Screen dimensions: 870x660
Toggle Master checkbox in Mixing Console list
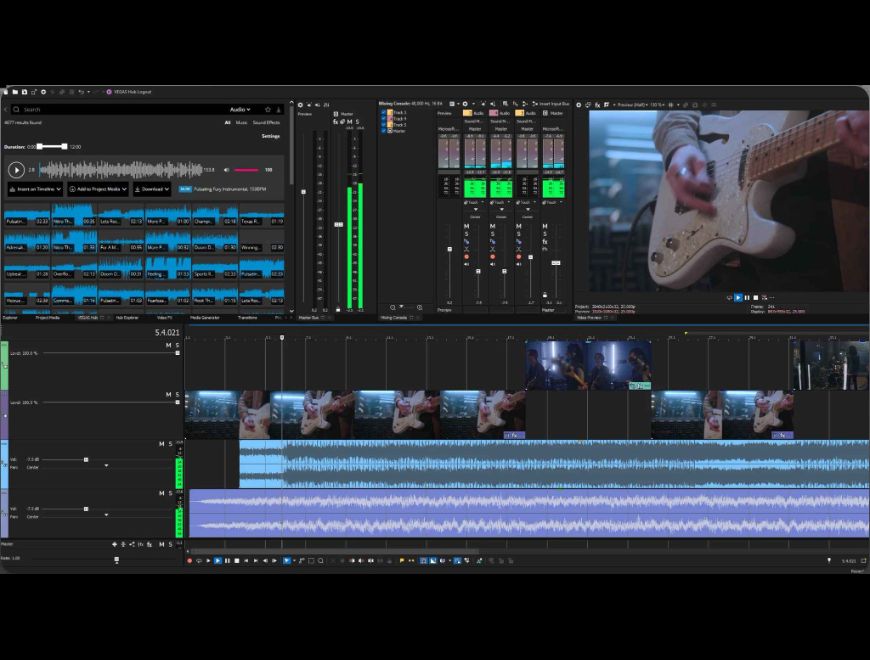[x=383, y=131]
